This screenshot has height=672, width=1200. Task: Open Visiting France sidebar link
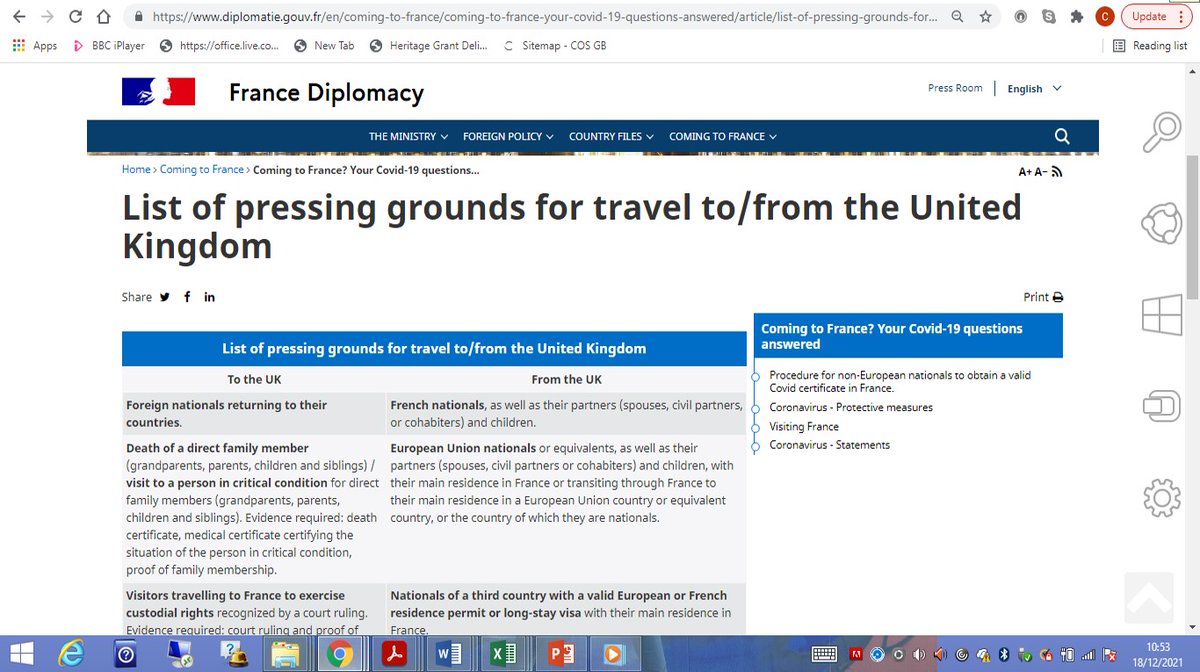(x=804, y=426)
